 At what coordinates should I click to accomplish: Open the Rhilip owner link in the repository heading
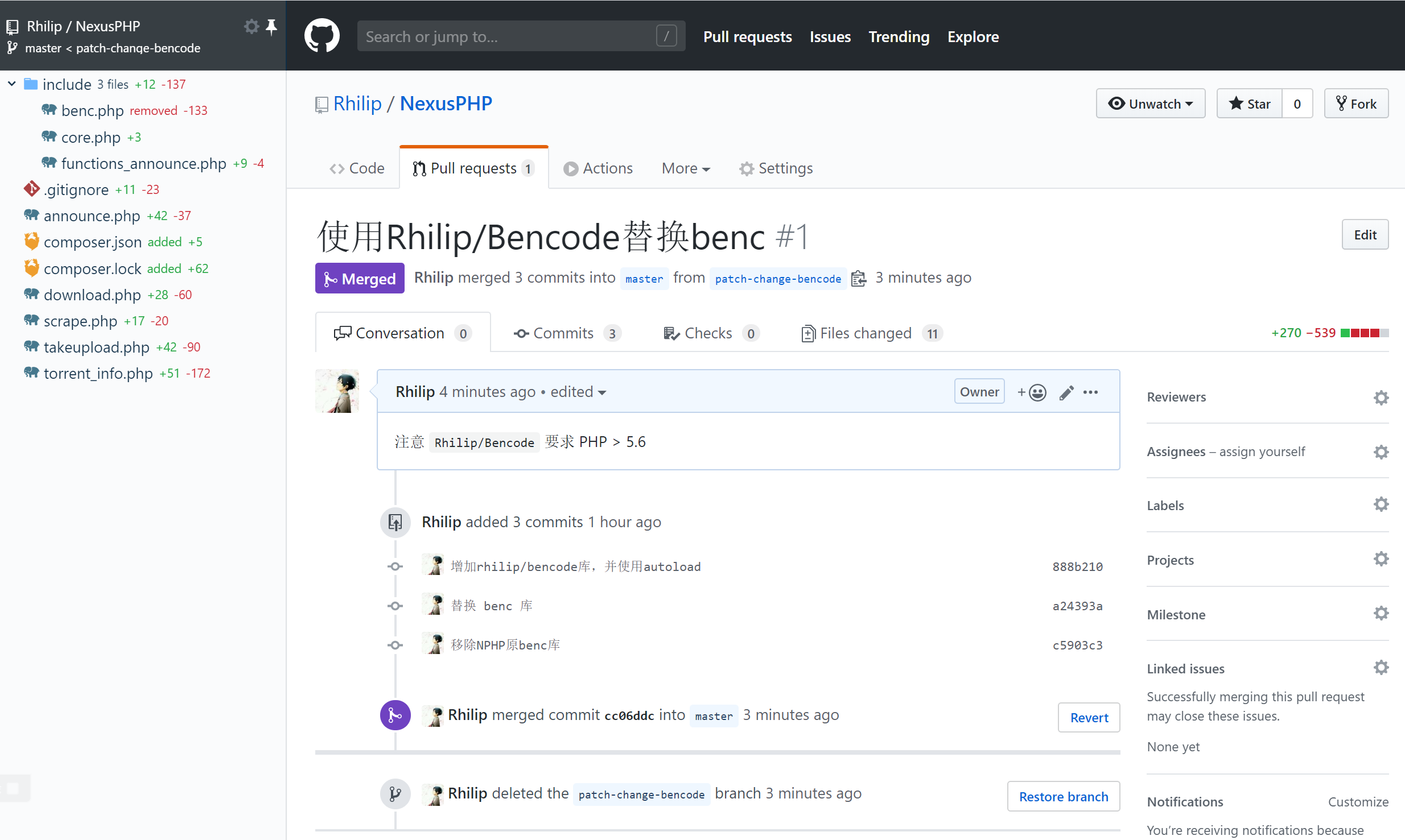pyautogui.click(x=357, y=104)
